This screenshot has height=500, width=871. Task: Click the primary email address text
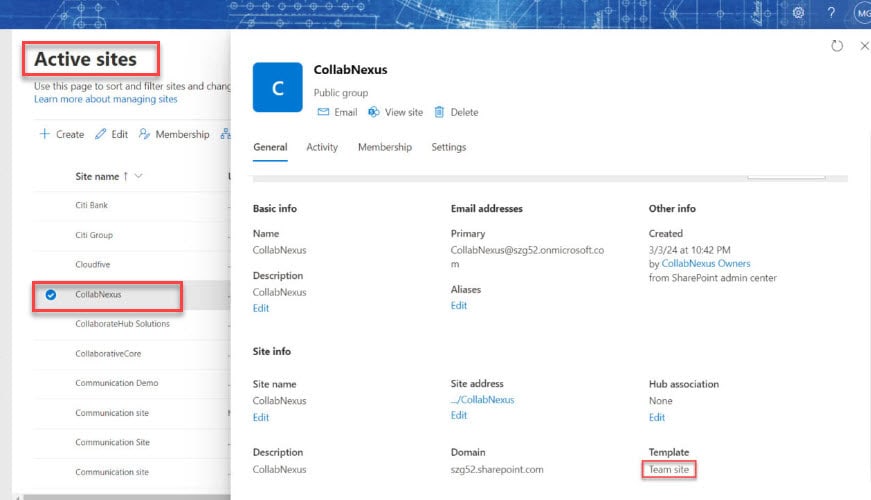click(x=527, y=257)
